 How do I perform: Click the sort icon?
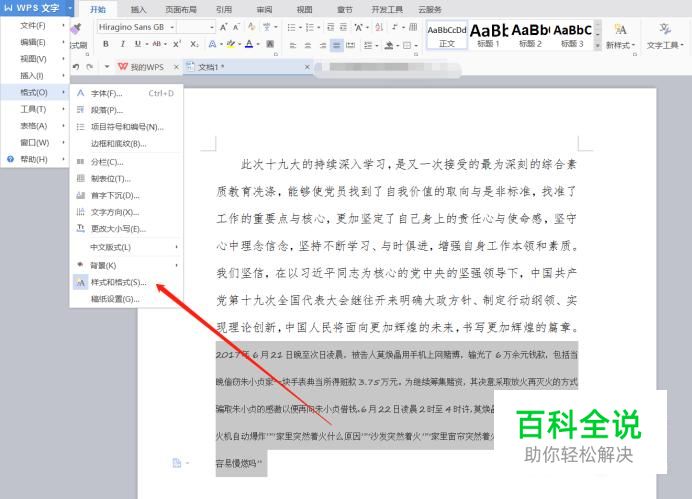coord(379,27)
